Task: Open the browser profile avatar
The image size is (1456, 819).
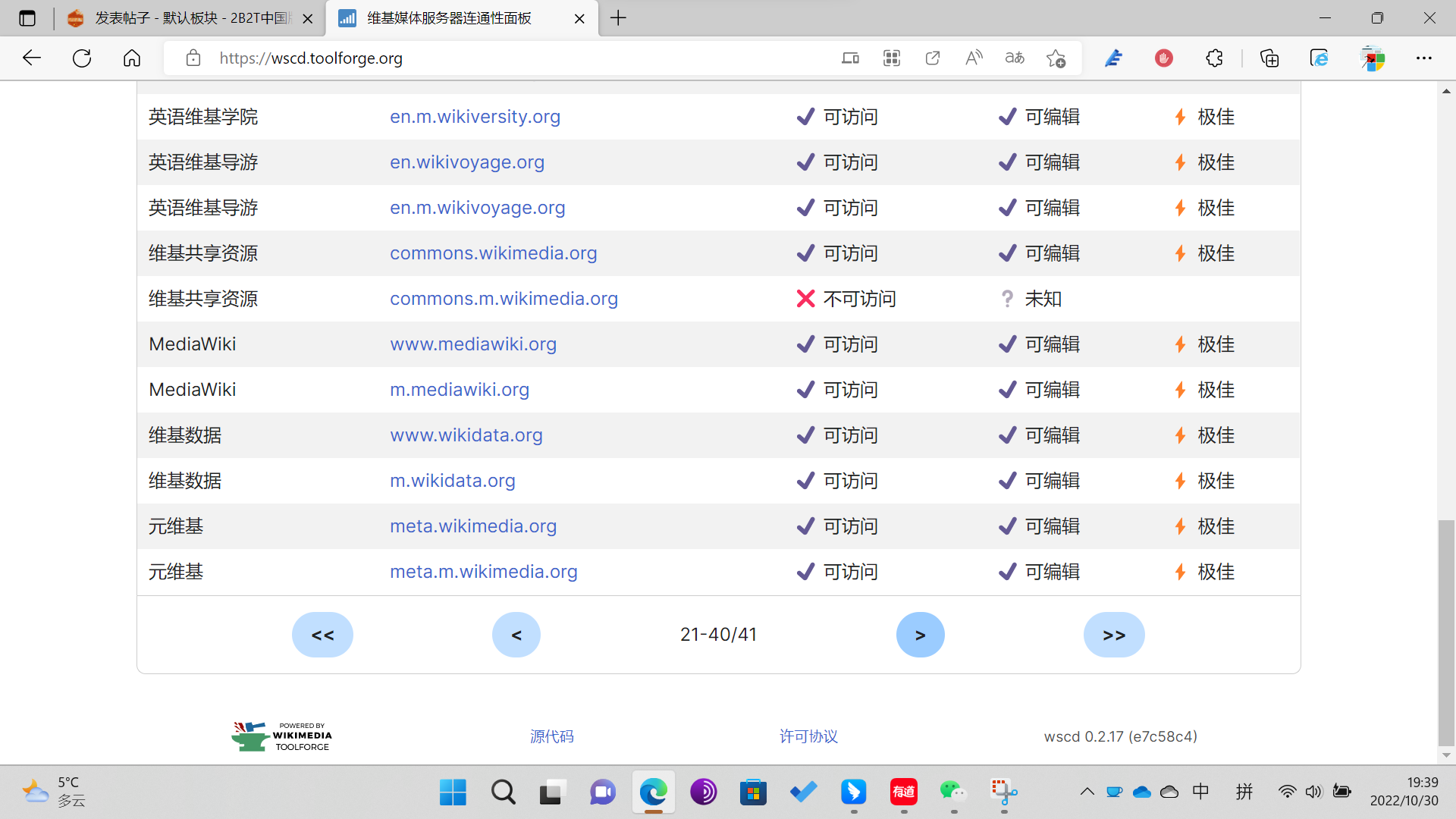Action: point(1373,58)
